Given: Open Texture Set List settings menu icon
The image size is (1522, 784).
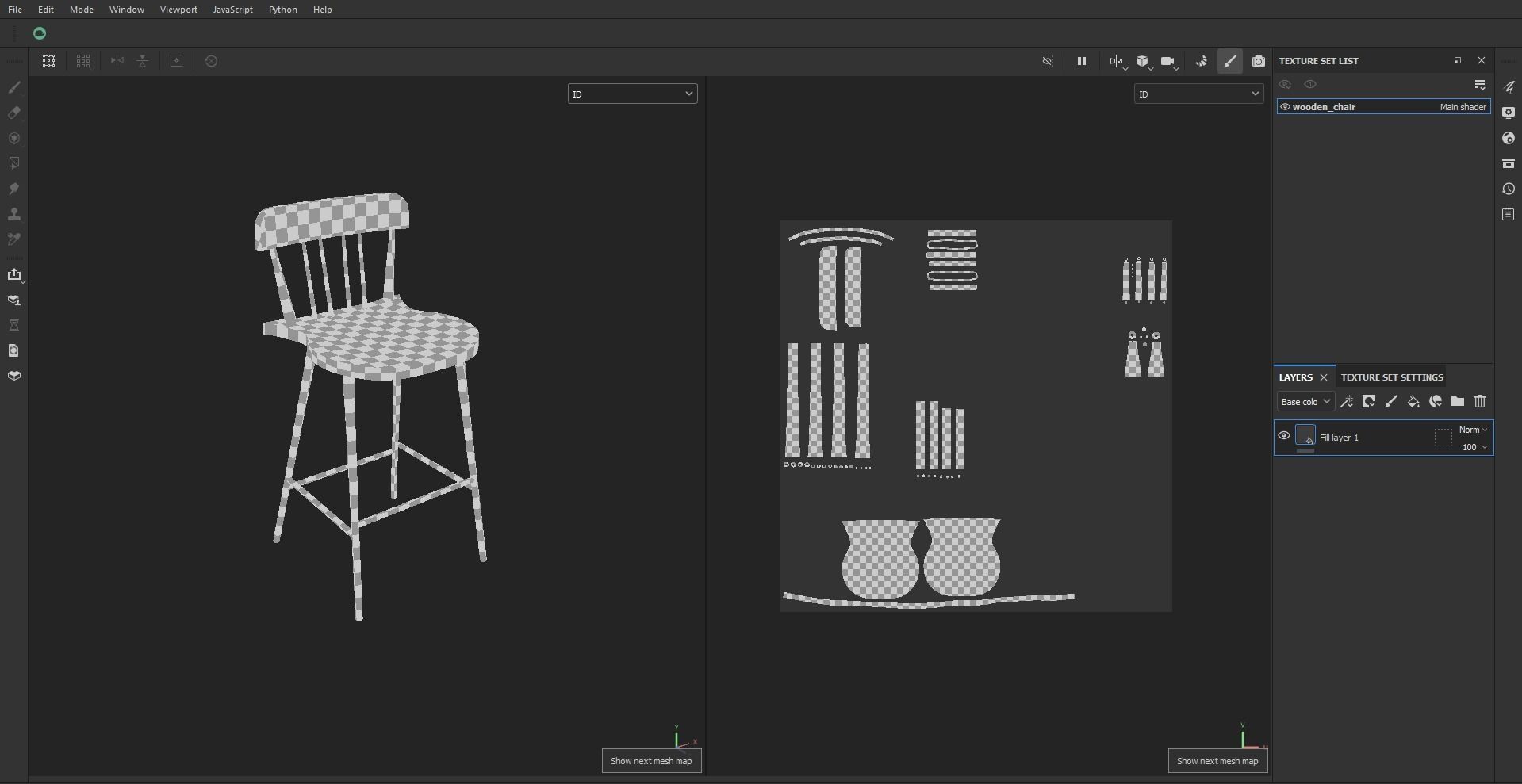Looking at the screenshot, I should click(x=1480, y=84).
